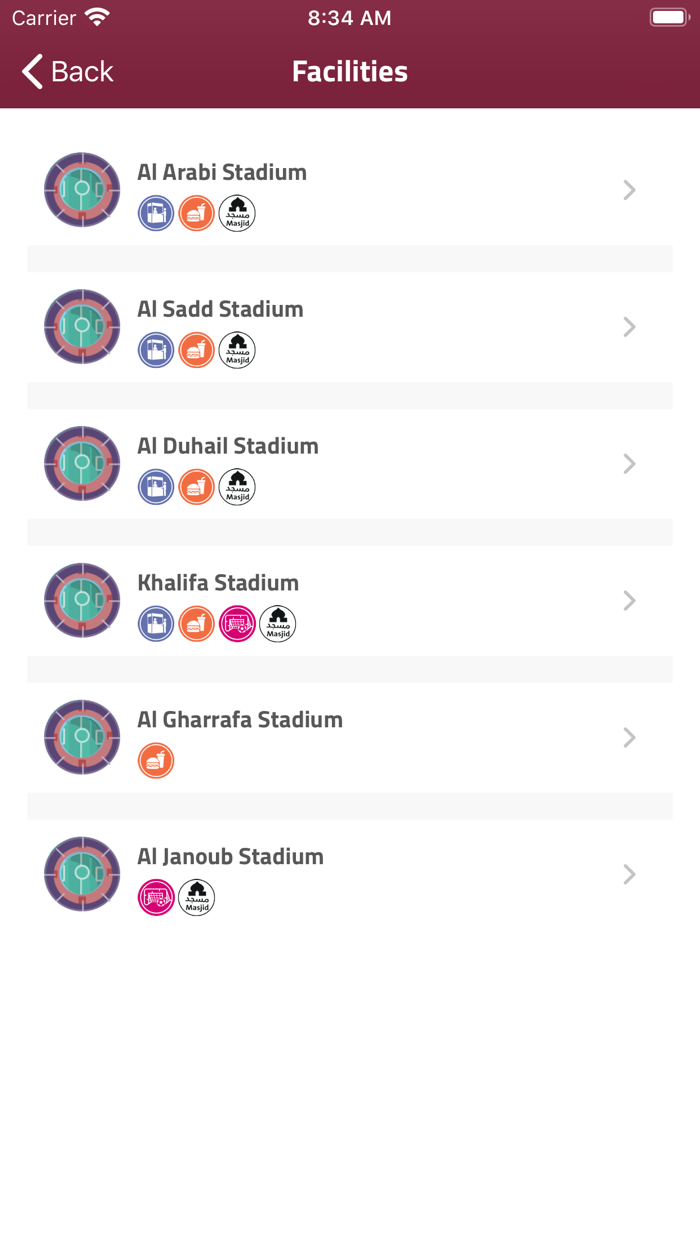Click the food icon under Al Duhail Stadium
This screenshot has height=1244, width=700.
[x=196, y=487]
